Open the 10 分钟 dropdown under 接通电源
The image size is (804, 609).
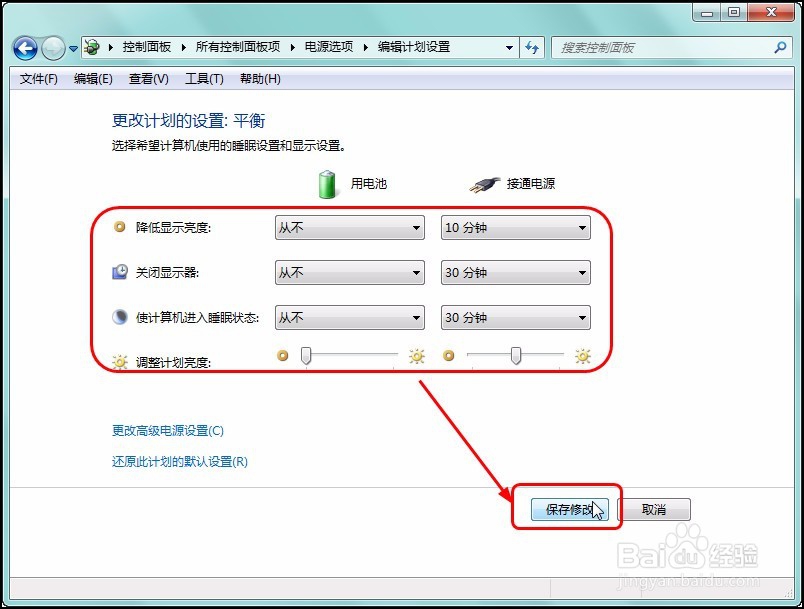point(514,227)
